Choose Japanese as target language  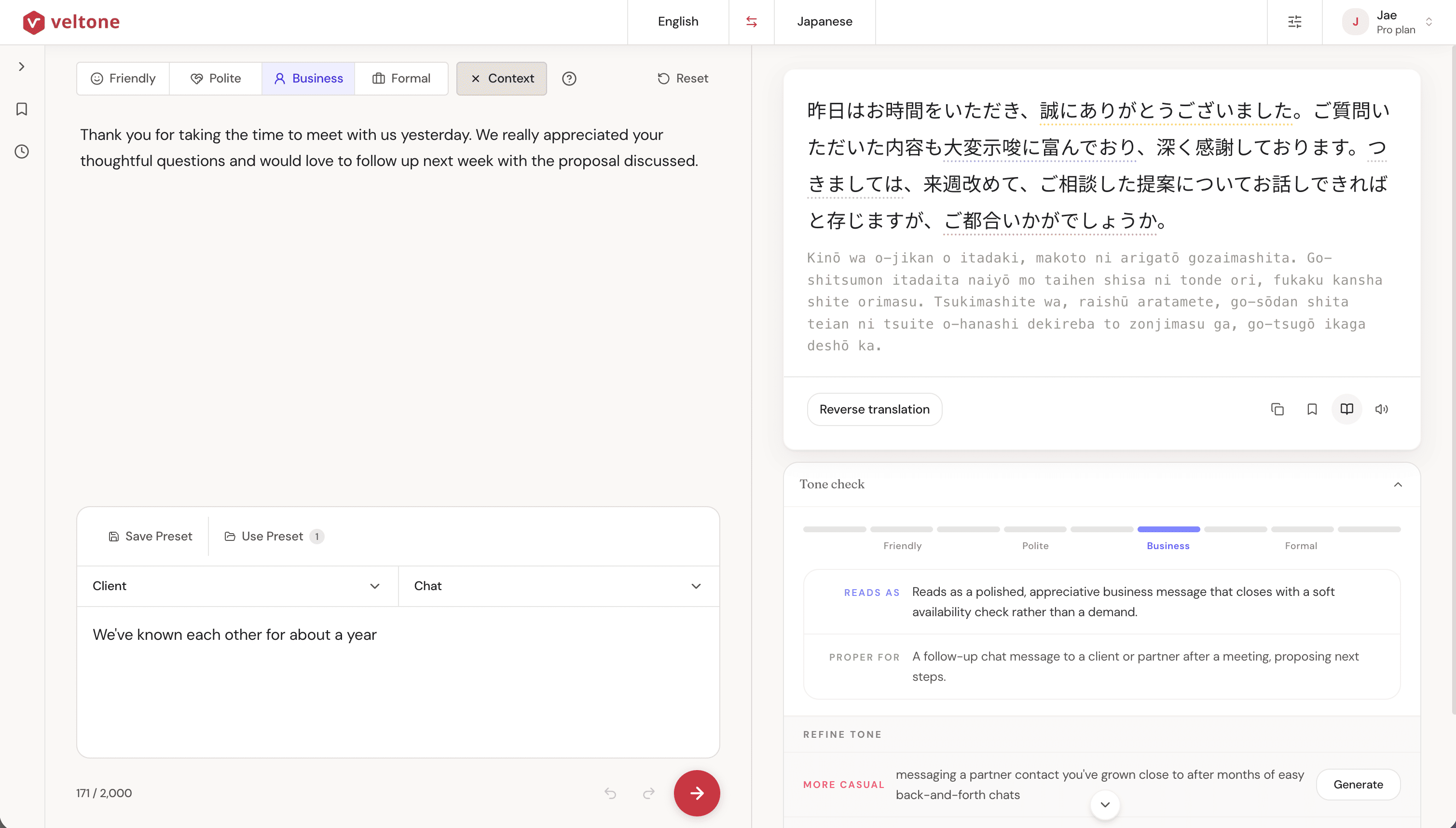[x=824, y=22]
